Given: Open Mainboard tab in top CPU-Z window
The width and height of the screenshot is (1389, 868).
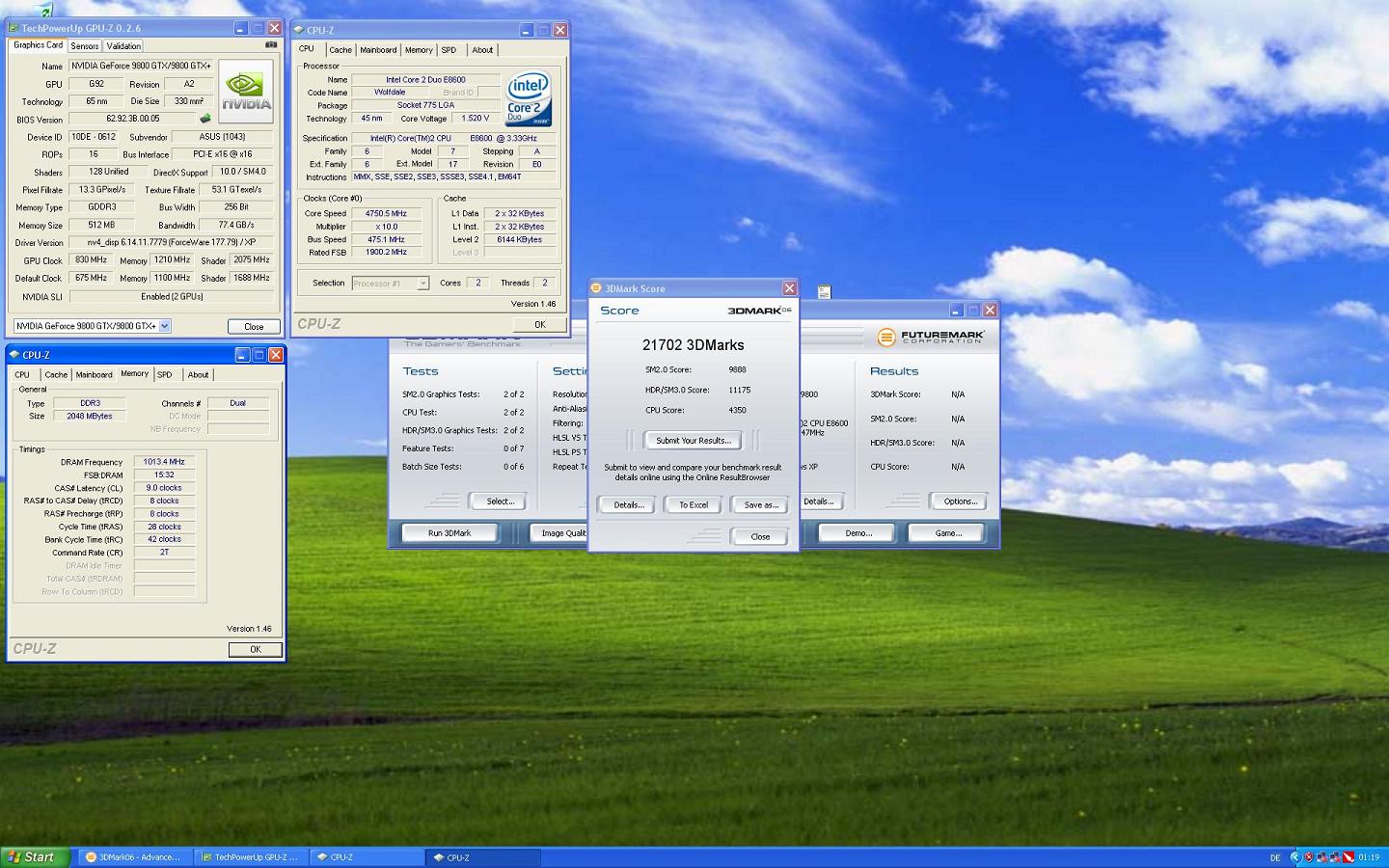Looking at the screenshot, I should tap(378, 50).
